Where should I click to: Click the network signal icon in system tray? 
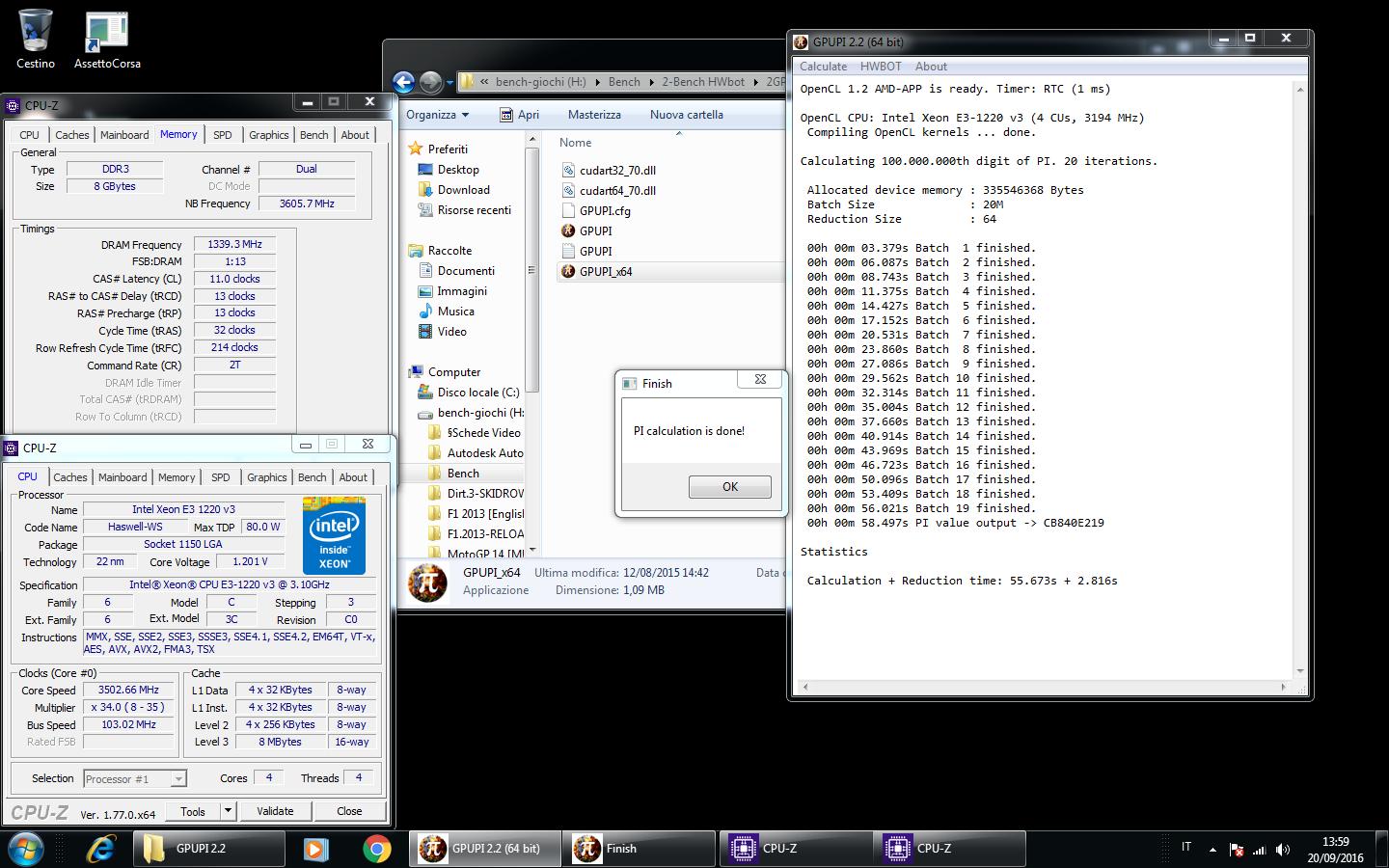[1260, 850]
